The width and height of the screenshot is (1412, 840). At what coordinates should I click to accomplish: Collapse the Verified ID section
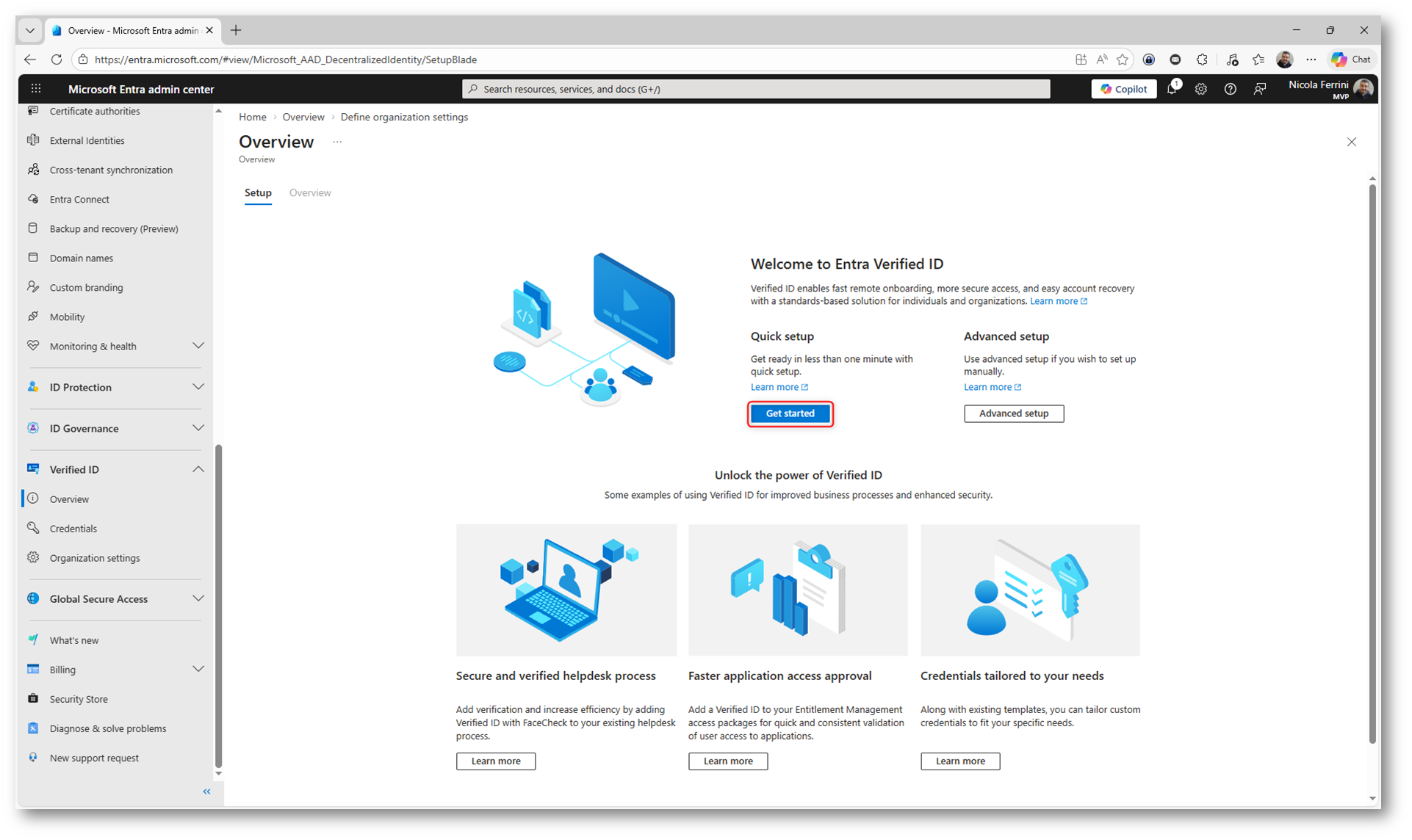point(198,469)
